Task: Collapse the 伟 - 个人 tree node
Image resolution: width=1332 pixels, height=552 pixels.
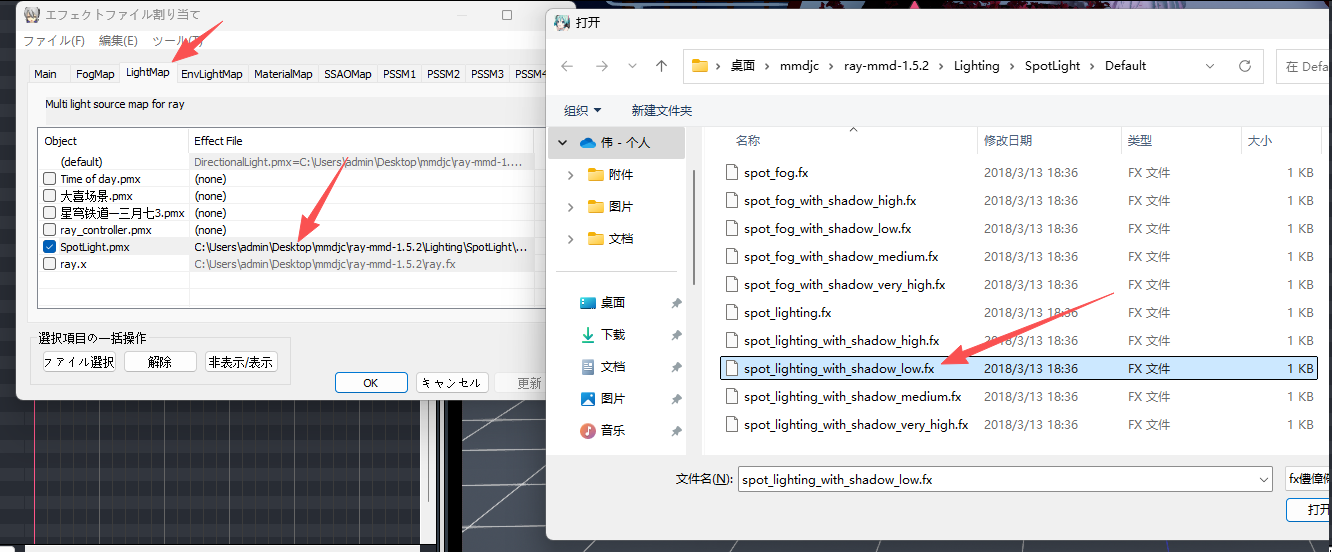Action: [563, 143]
